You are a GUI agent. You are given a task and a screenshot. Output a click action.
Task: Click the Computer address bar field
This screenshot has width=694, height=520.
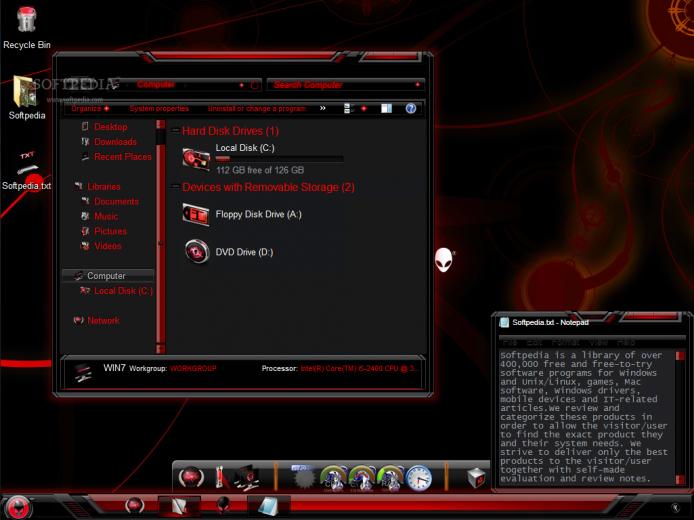186,84
